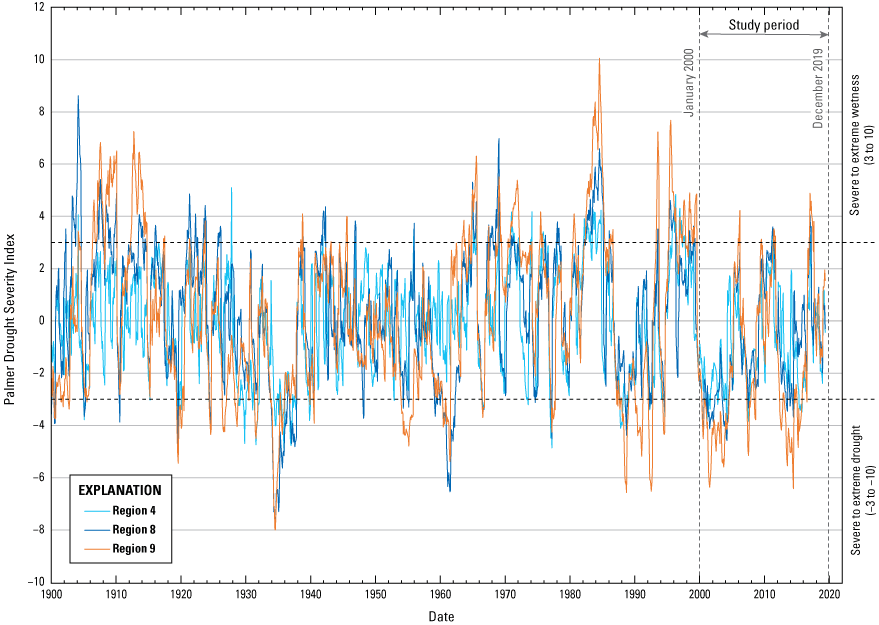Select the Region 8 legend label
This screenshot has width=879, height=625.
pos(134,529)
